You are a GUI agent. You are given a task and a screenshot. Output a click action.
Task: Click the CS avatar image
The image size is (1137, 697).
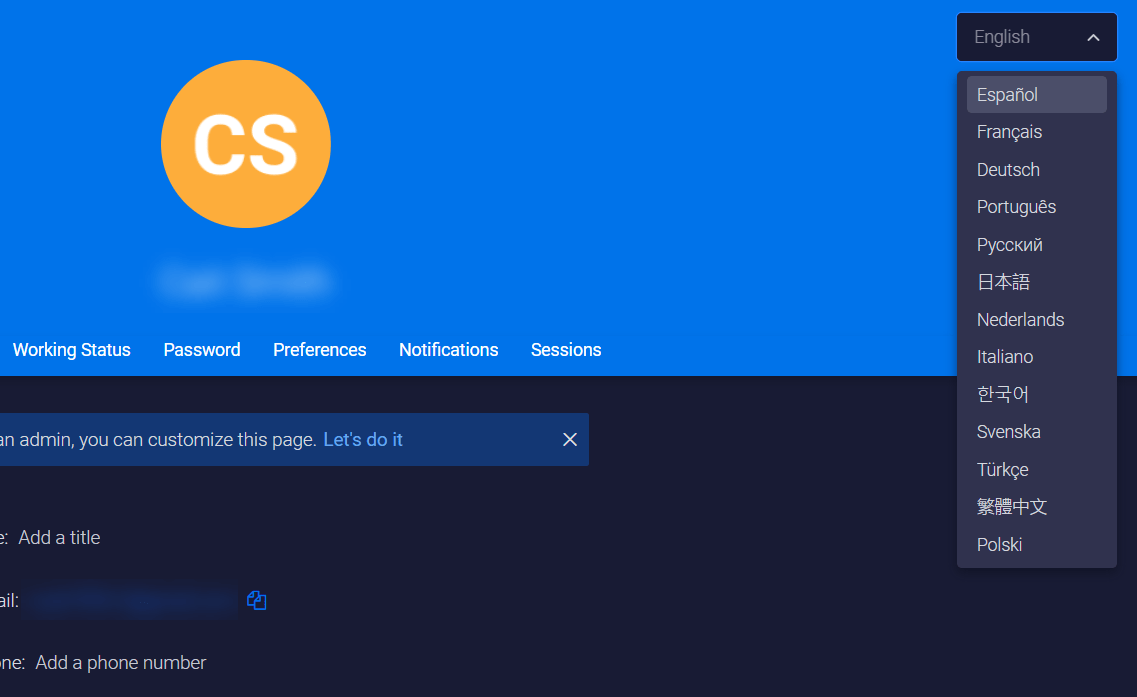246,144
